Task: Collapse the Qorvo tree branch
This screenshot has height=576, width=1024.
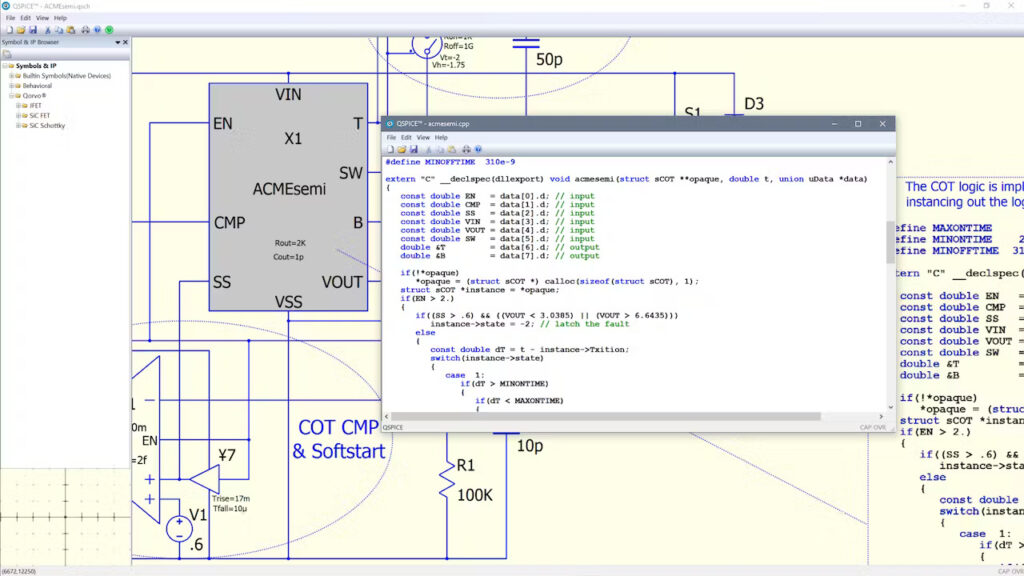Action: coord(10,95)
